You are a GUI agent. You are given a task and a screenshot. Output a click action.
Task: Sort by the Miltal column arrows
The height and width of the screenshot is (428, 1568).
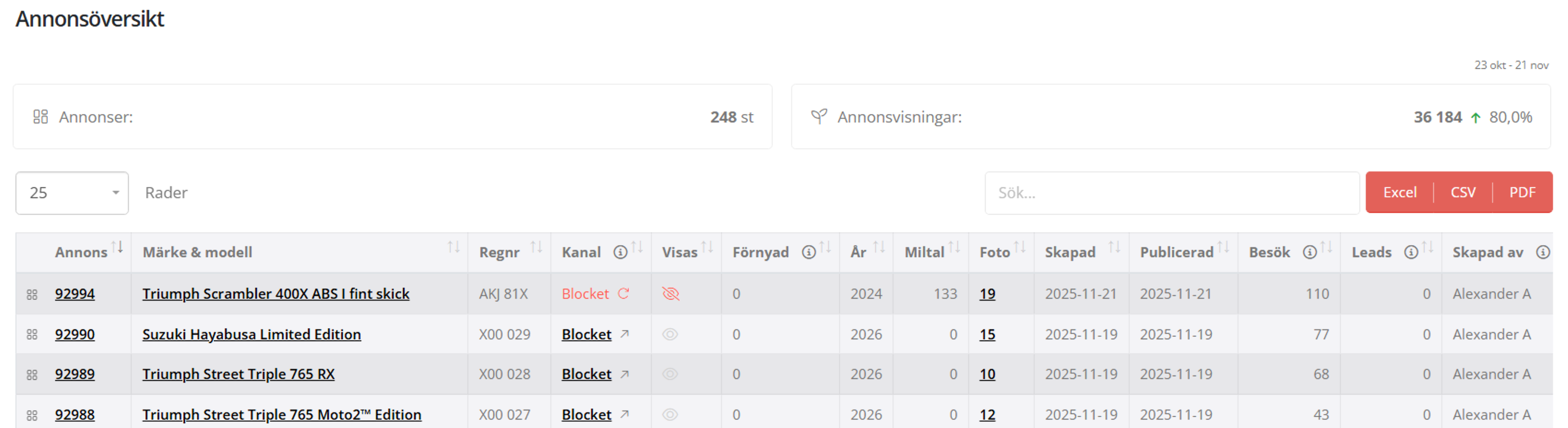coord(954,247)
